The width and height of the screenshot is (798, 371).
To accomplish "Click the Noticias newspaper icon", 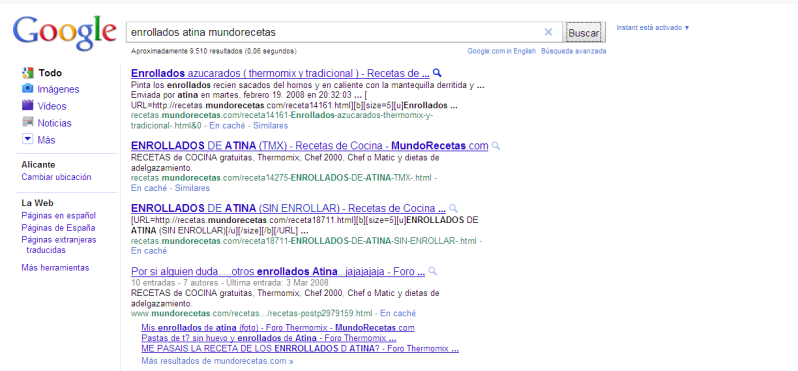I will click(x=27, y=123).
